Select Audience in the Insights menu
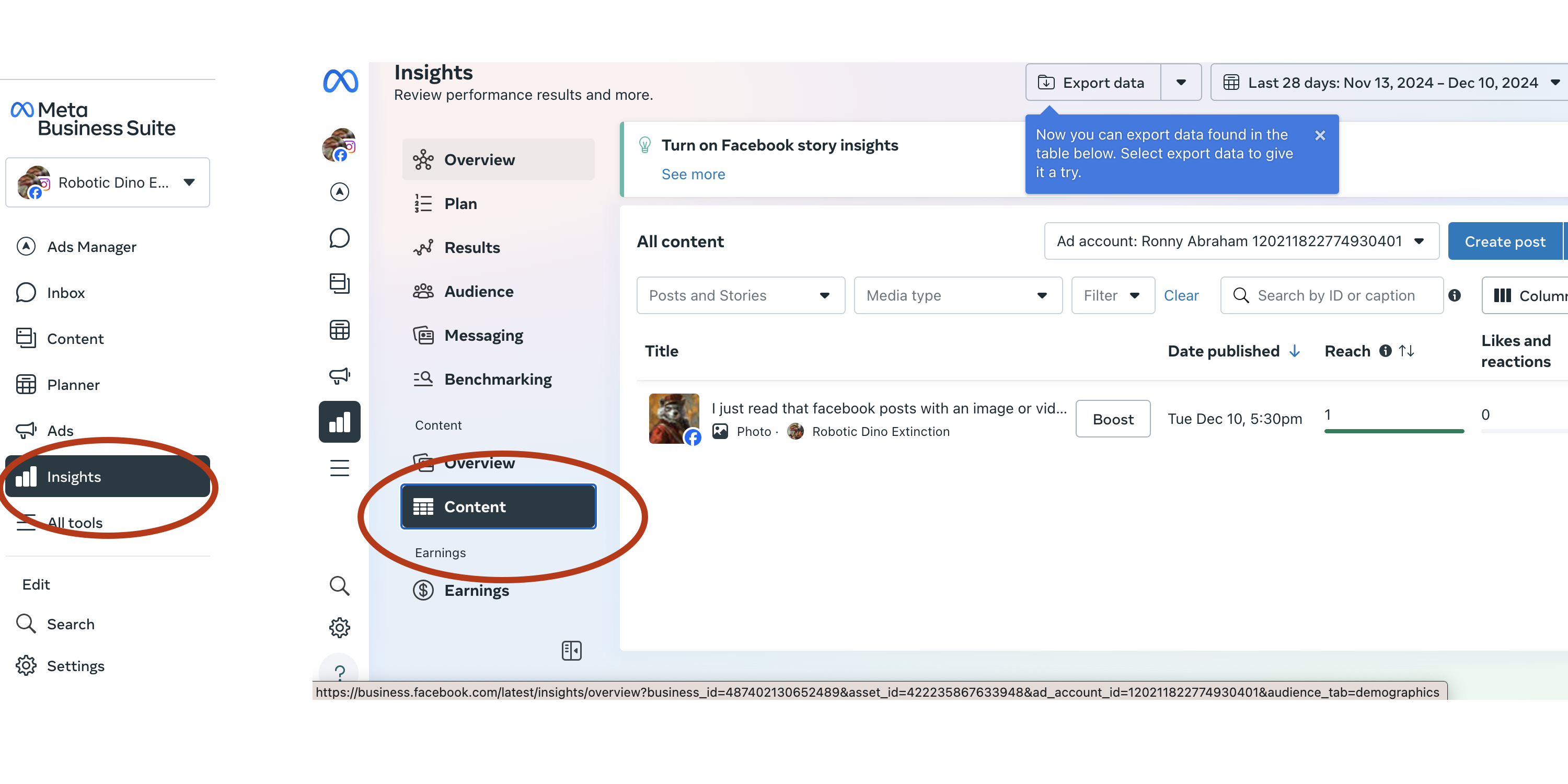 (478, 292)
